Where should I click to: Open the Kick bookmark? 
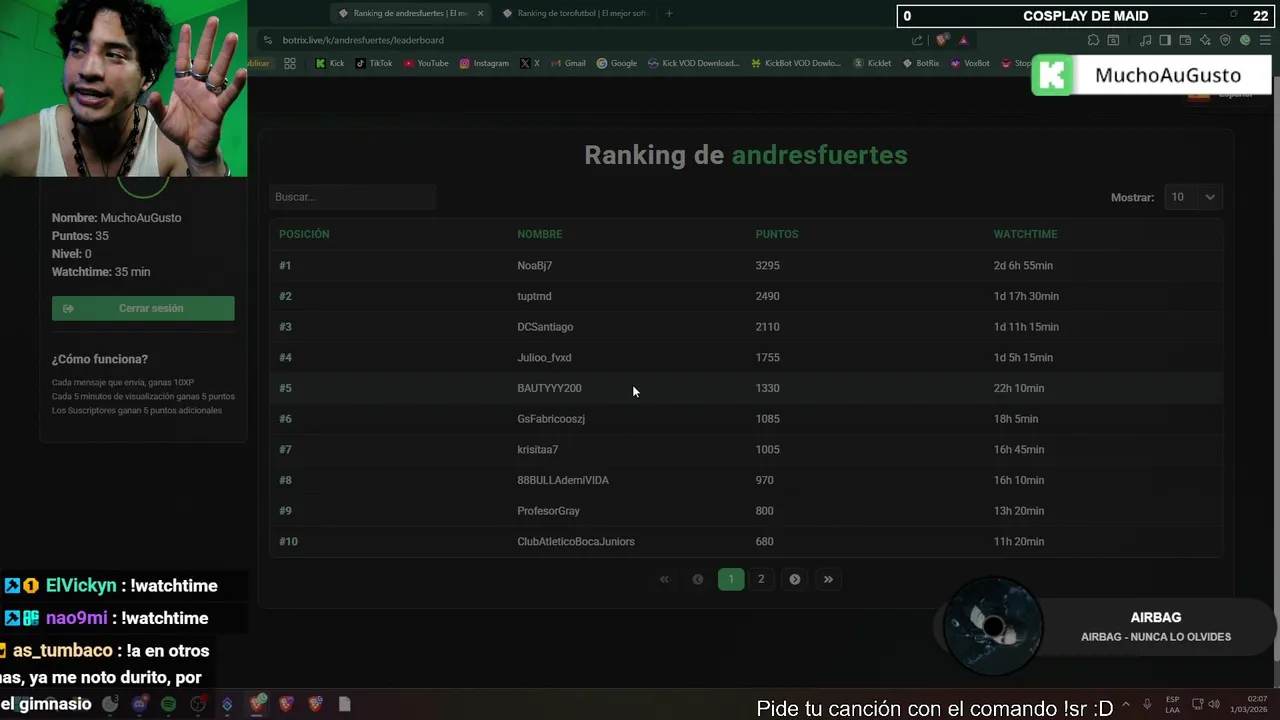pyautogui.click(x=330, y=63)
